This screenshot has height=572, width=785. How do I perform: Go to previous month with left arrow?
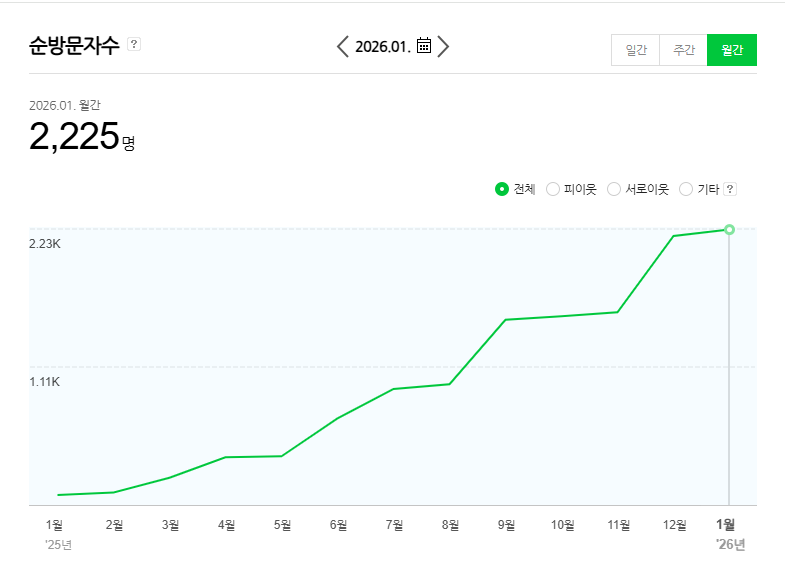343,46
